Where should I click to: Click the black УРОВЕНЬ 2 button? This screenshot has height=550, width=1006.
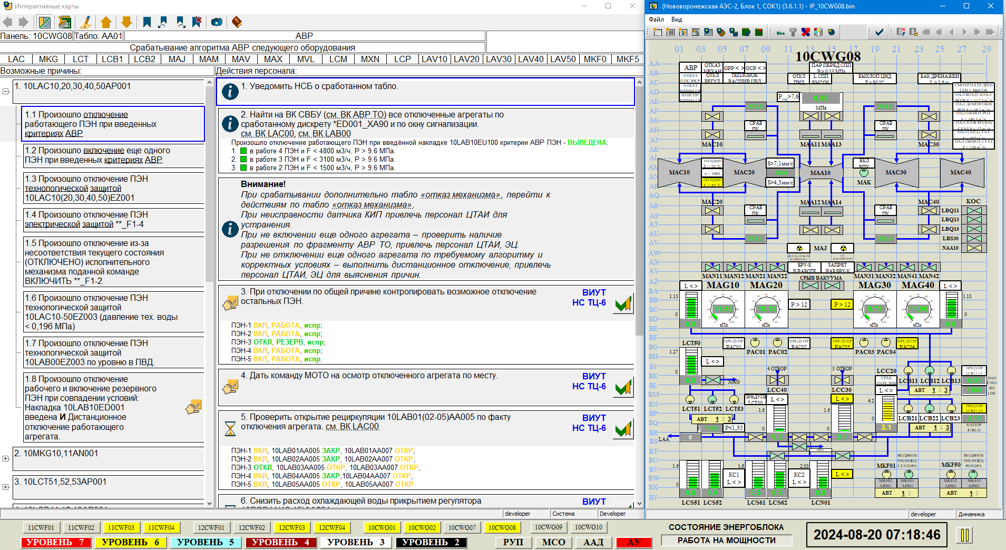pyautogui.click(x=431, y=542)
